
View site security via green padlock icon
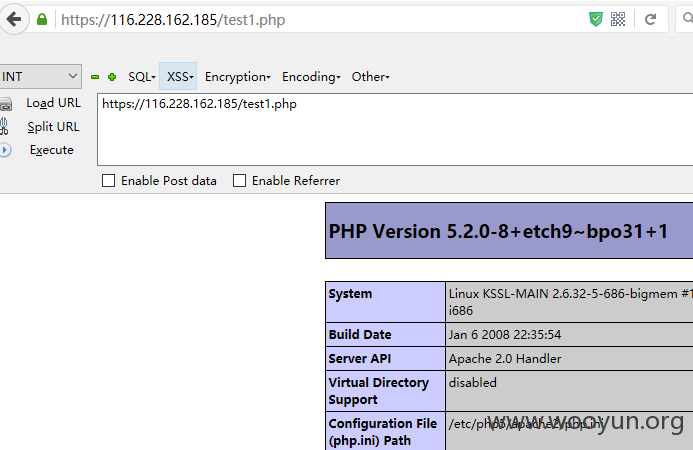[42, 19]
